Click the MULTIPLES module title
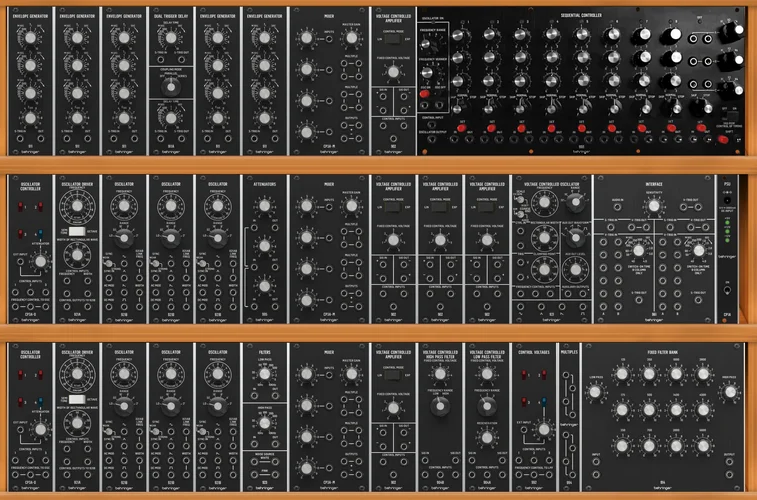This screenshot has height=500, width=757. [x=569, y=352]
